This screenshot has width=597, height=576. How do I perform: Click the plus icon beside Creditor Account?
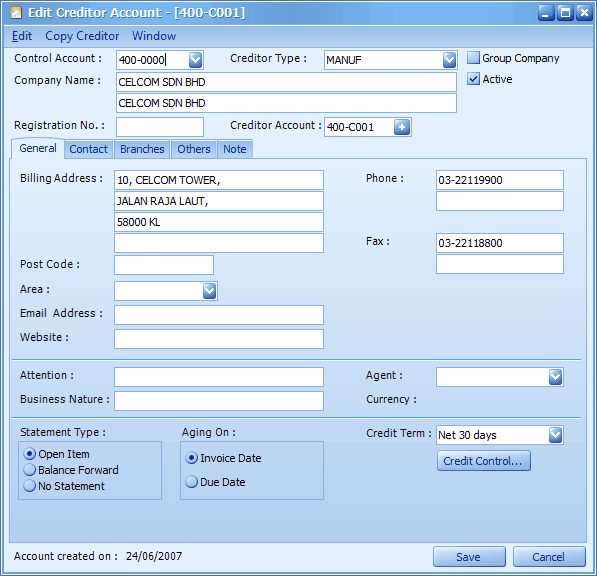pos(402,127)
